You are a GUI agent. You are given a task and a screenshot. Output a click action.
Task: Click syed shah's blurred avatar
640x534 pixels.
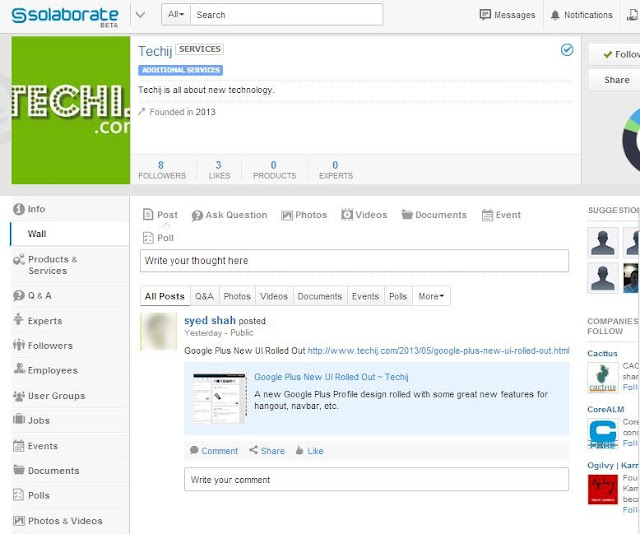click(x=158, y=332)
